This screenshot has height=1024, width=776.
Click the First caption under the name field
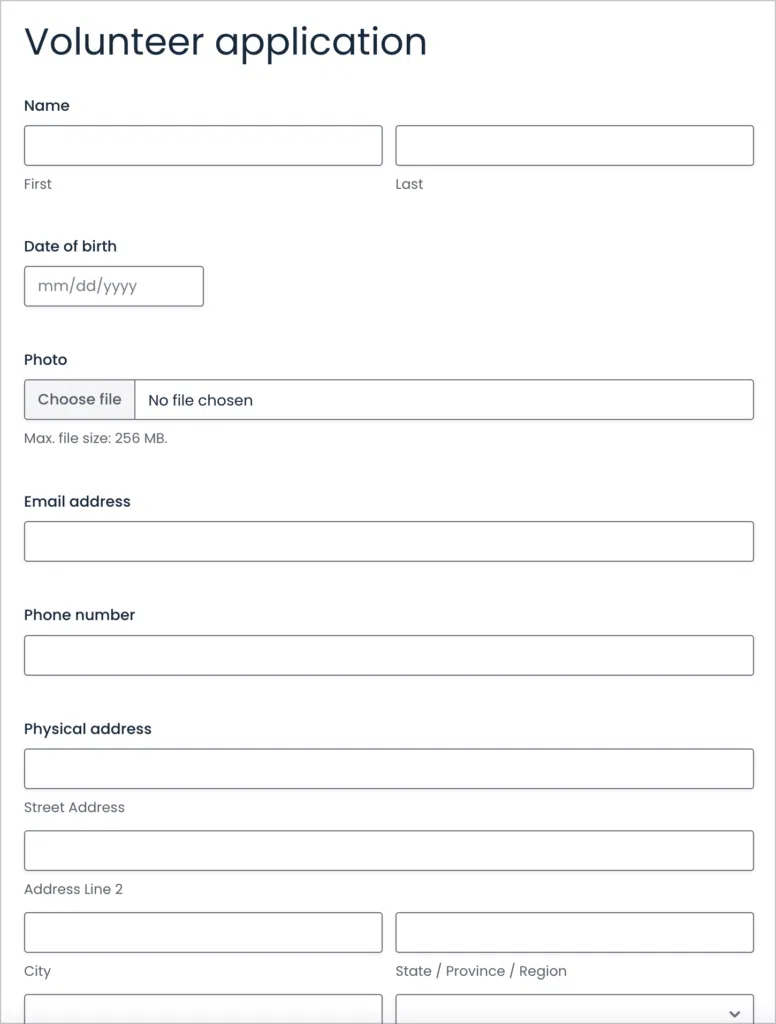tap(37, 184)
